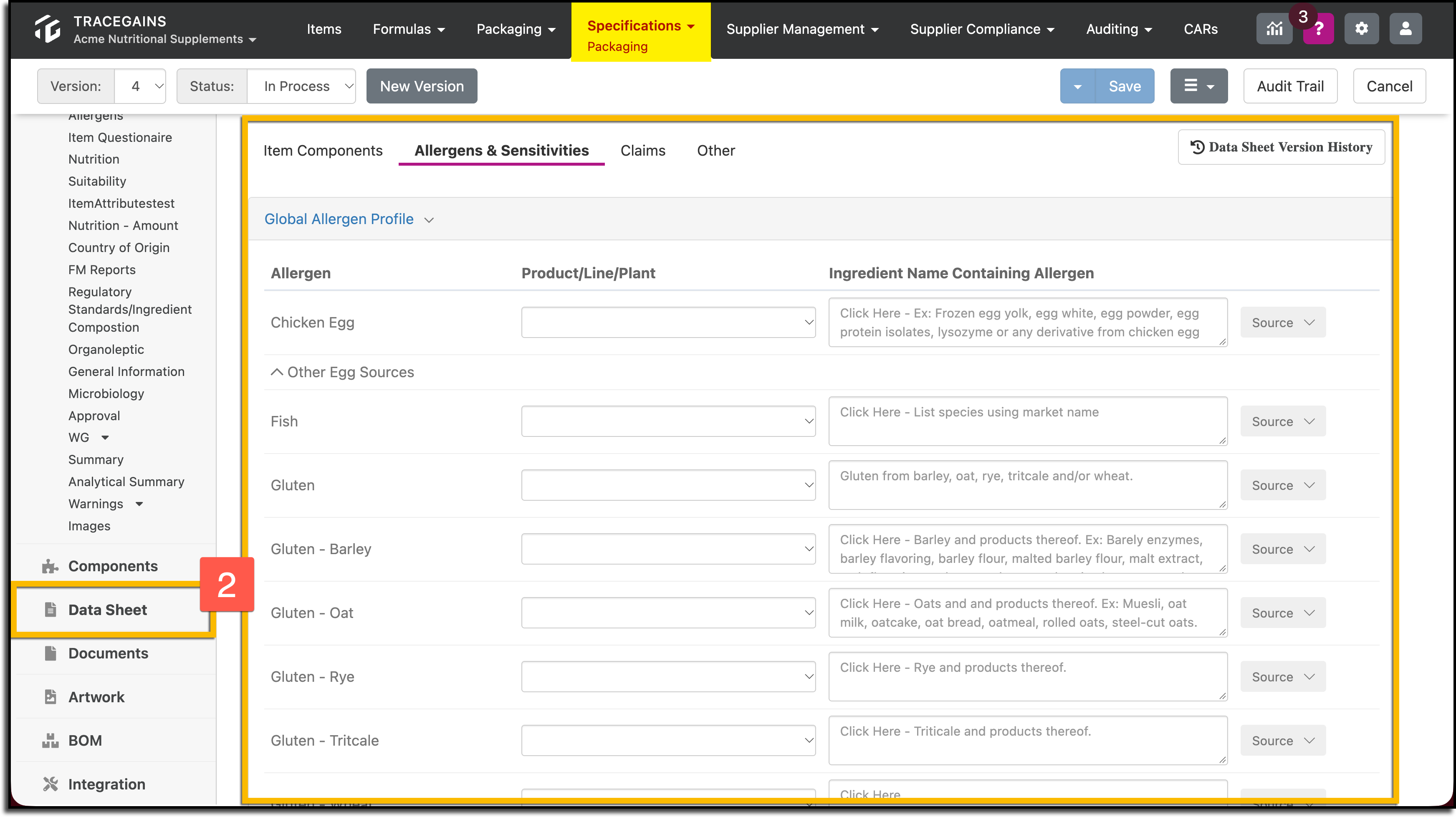
Task: Click the Artwork image file icon
Action: (x=51, y=697)
